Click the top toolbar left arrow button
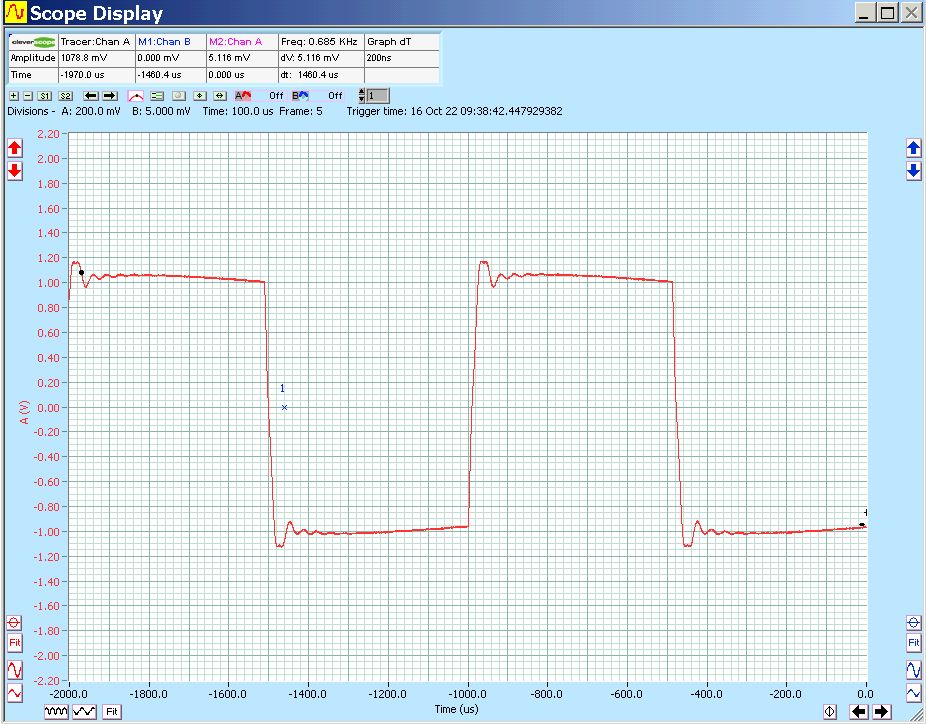Viewport: 926px width, 724px height. 90,96
